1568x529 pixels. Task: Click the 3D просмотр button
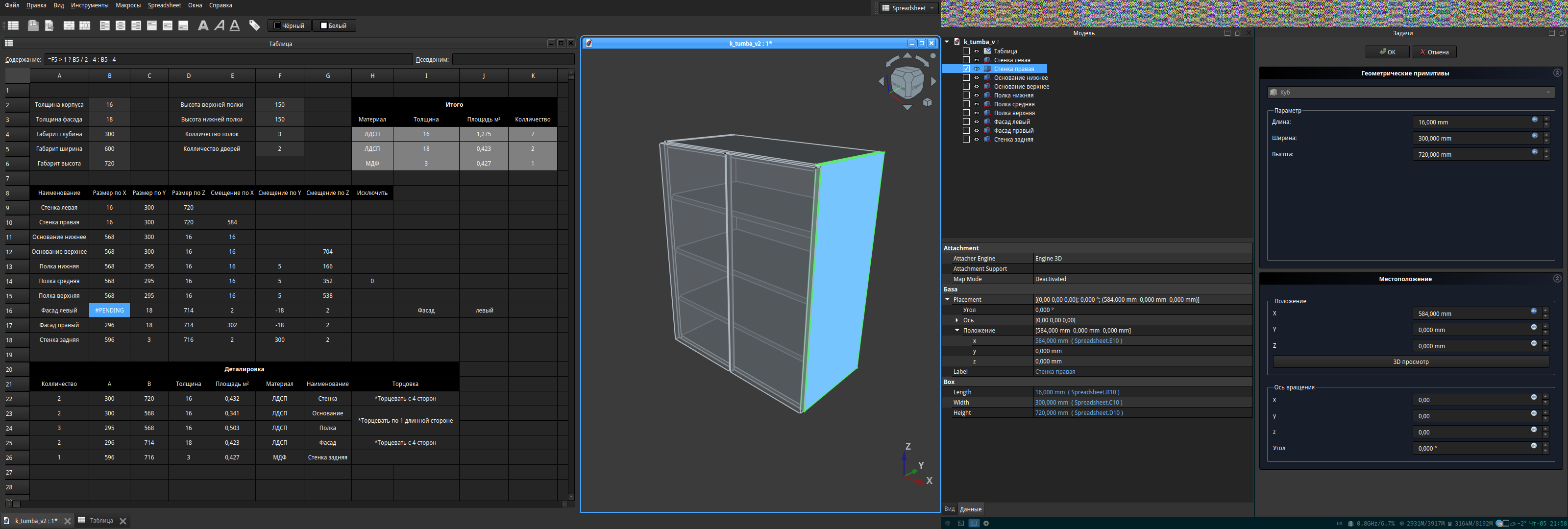coord(1410,361)
